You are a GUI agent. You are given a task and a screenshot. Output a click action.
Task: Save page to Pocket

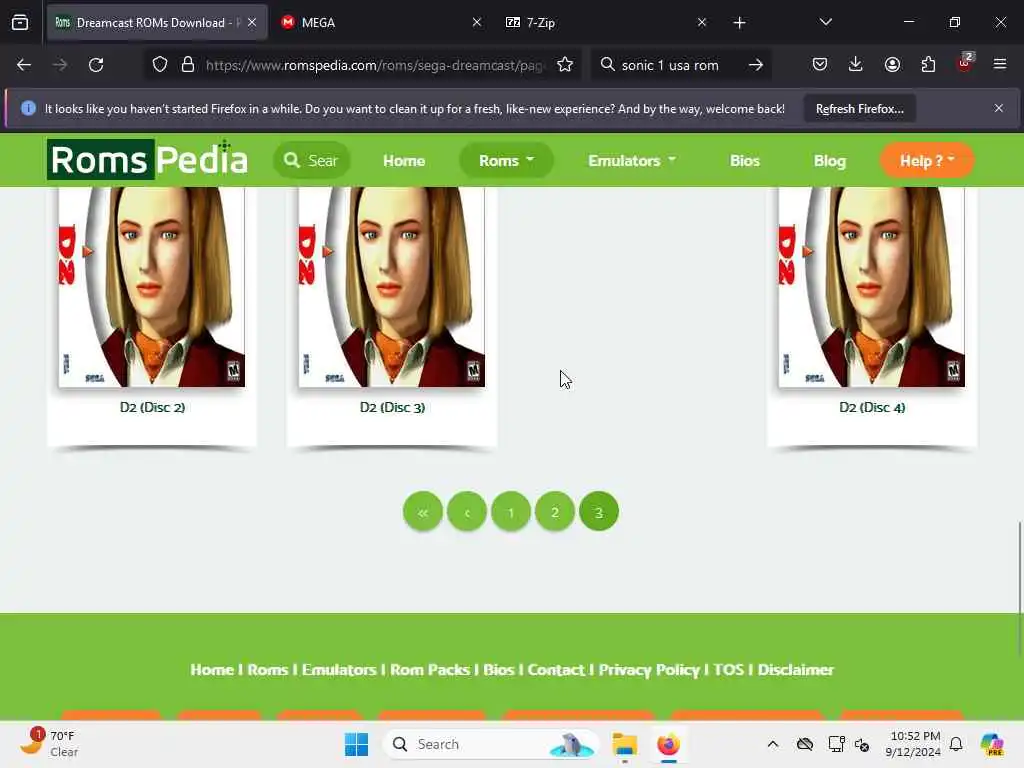(820, 64)
